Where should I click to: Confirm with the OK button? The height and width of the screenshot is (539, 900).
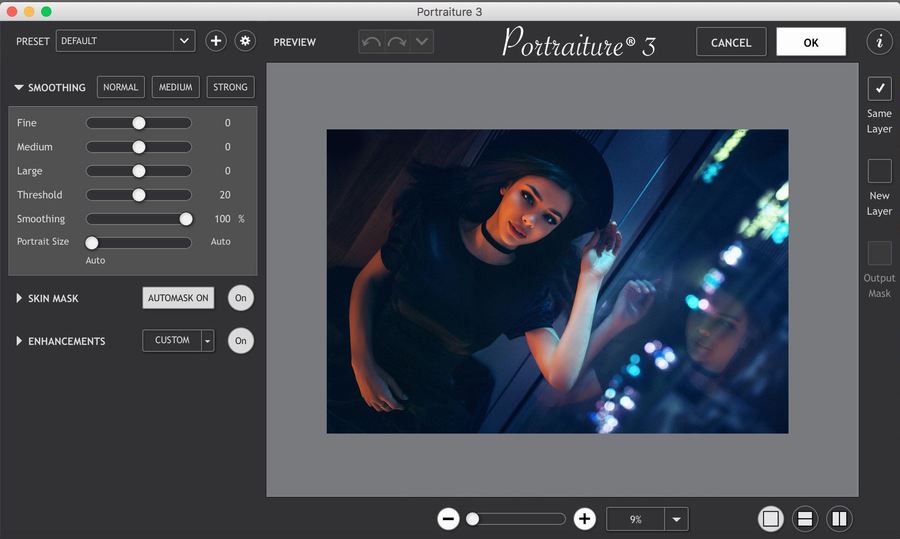pyautogui.click(x=811, y=42)
